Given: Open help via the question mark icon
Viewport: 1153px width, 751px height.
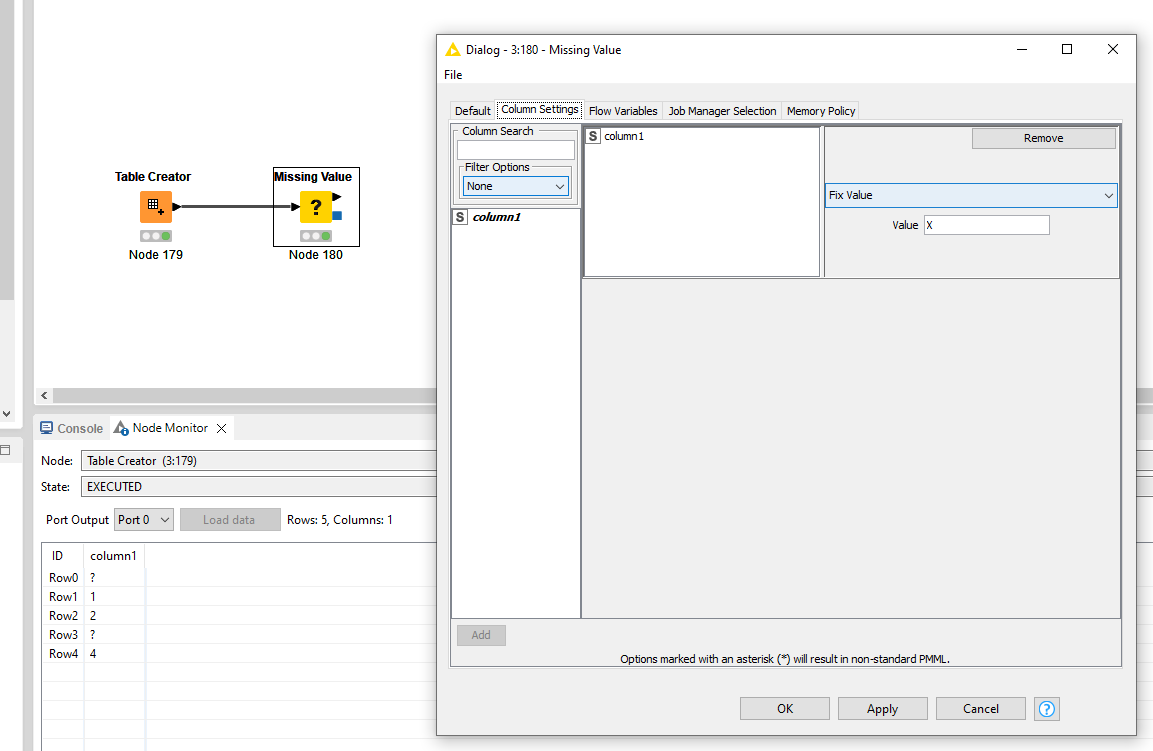Looking at the screenshot, I should click(x=1046, y=708).
